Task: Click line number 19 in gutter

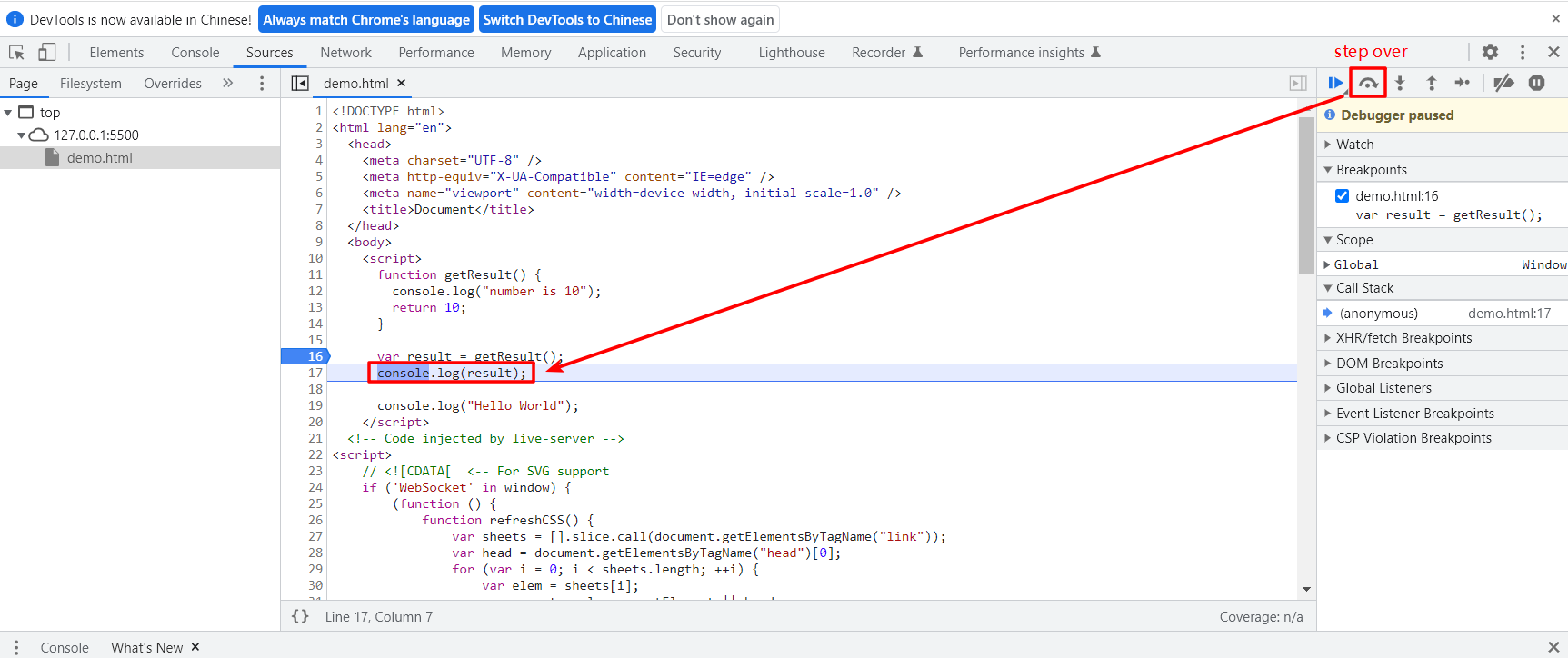Action: pos(315,405)
